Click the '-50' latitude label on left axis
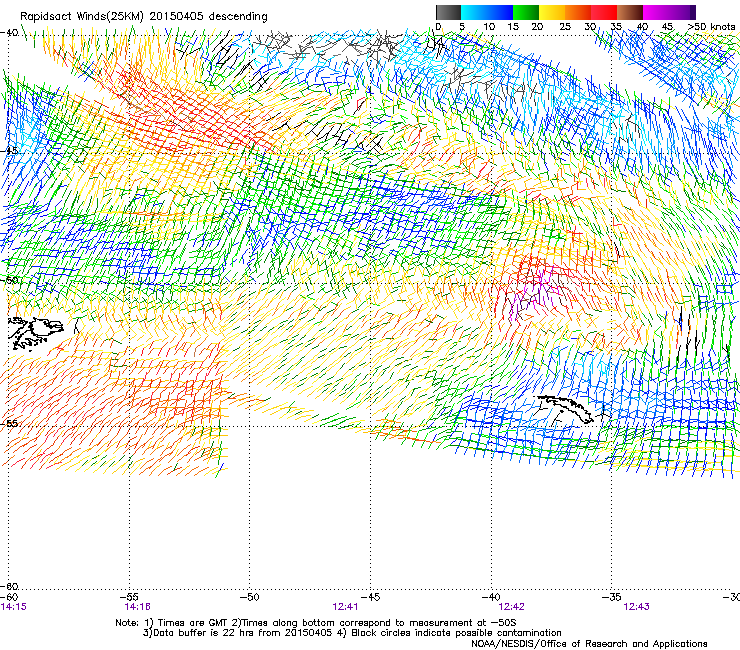The height and width of the screenshot is (650, 740). coord(9,280)
